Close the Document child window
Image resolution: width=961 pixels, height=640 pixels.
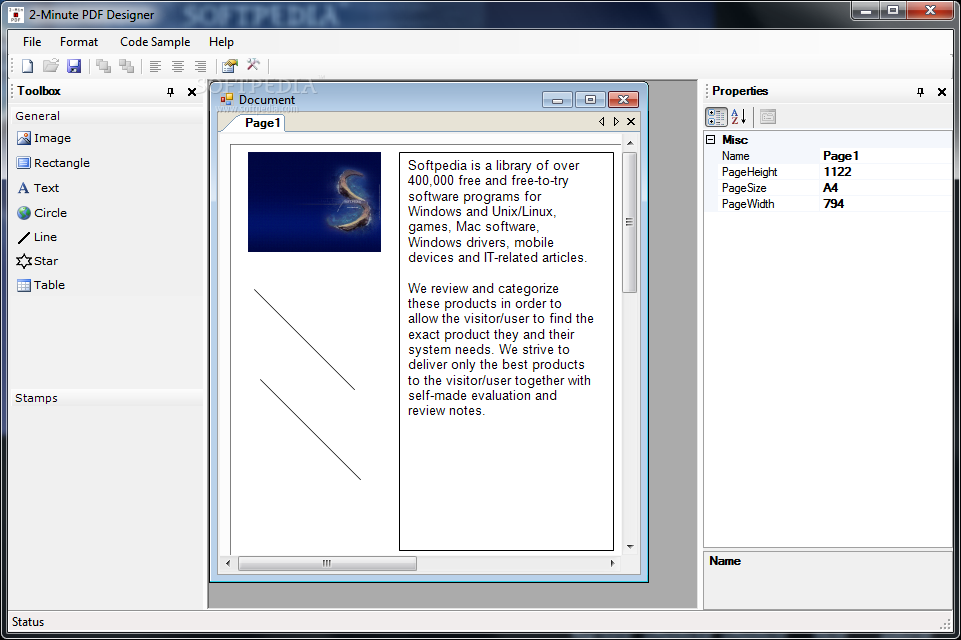[623, 99]
